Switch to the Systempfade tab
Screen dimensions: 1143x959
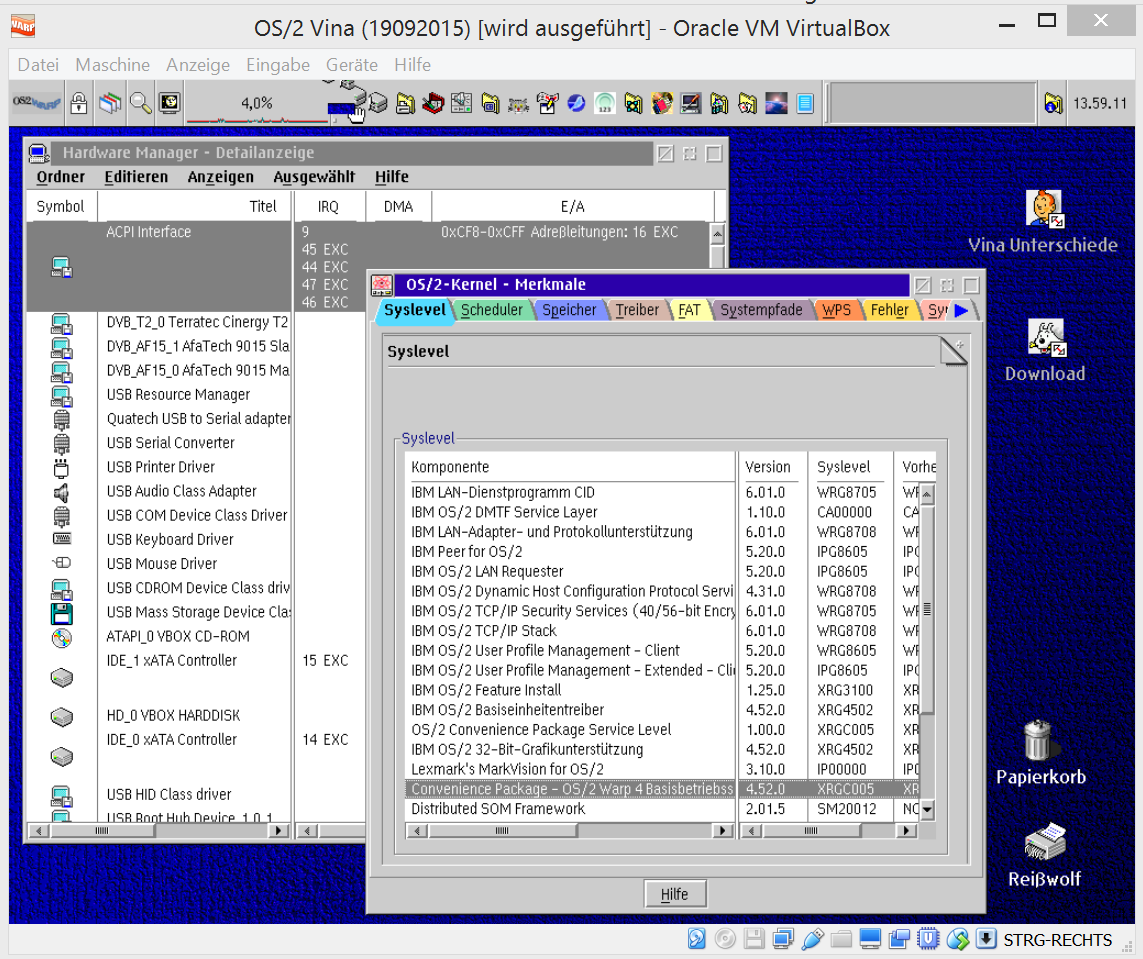coord(761,310)
